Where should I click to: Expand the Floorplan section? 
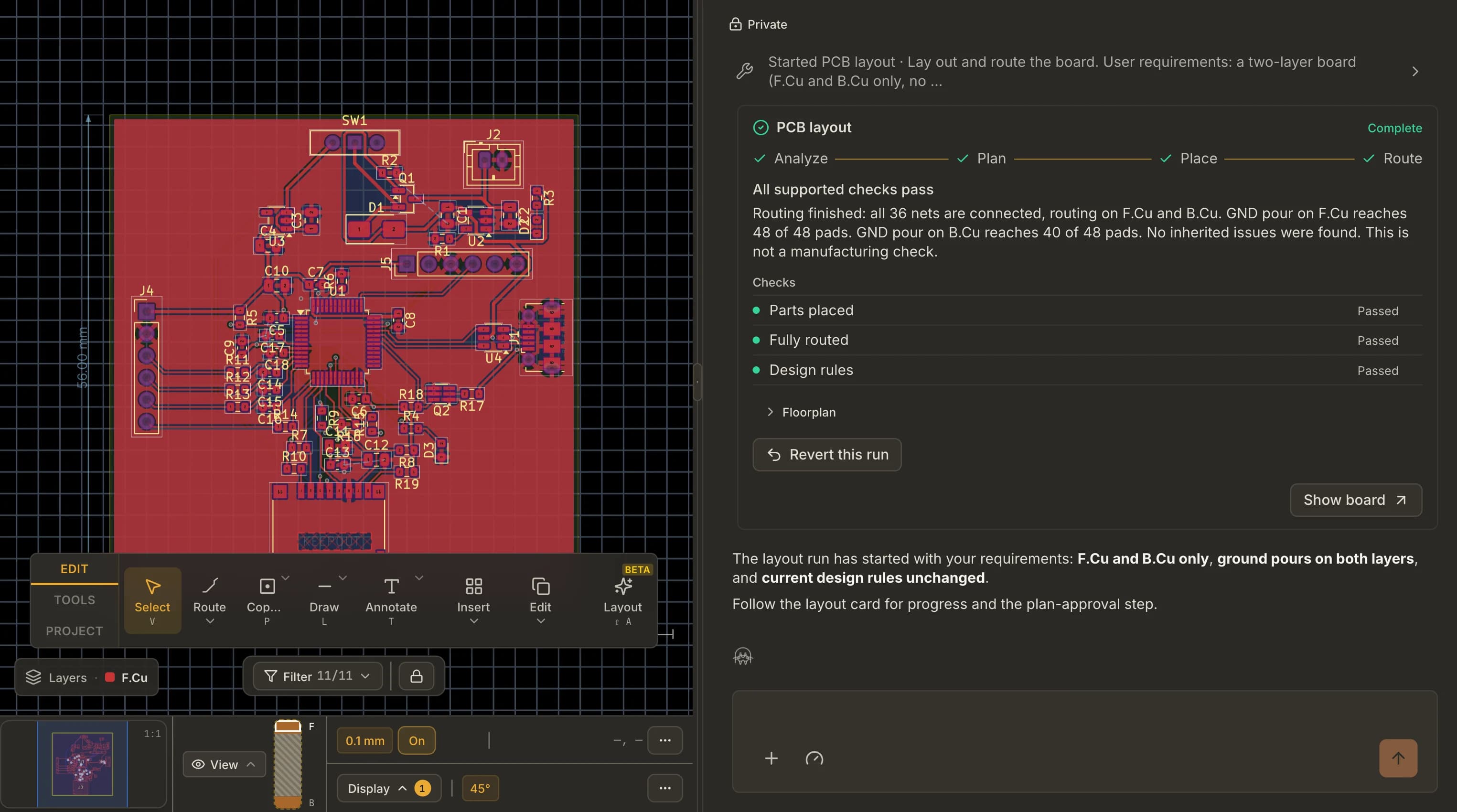[x=802, y=412]
